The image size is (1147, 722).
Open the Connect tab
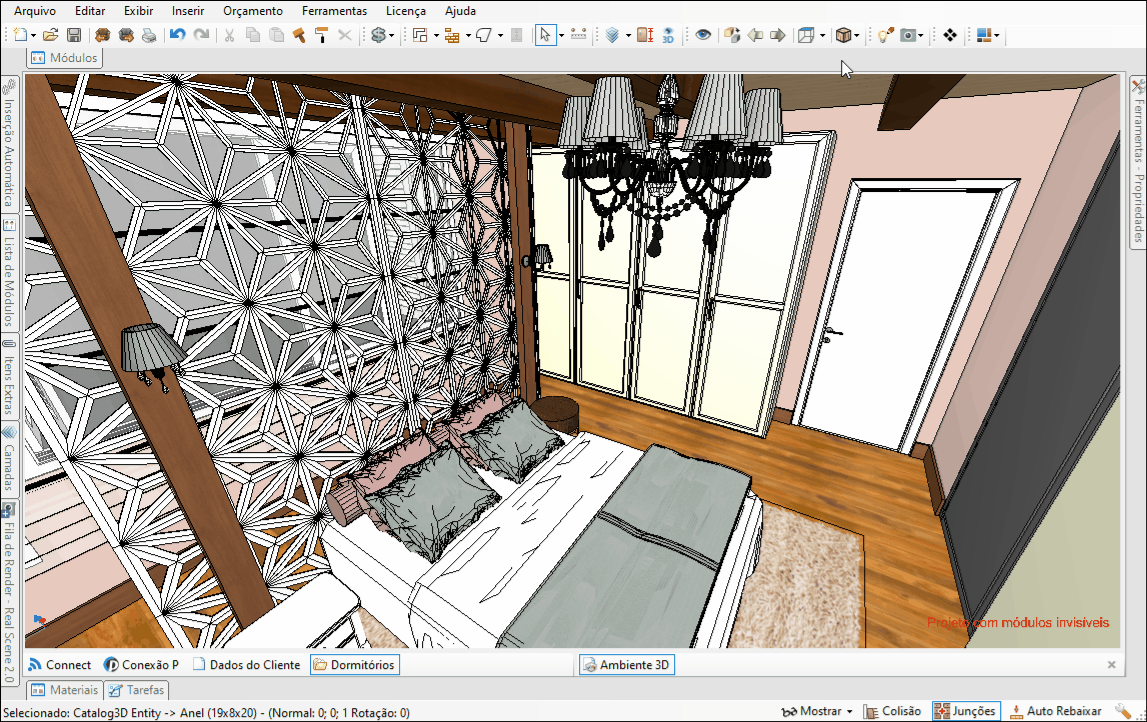[x=60, y=665]
